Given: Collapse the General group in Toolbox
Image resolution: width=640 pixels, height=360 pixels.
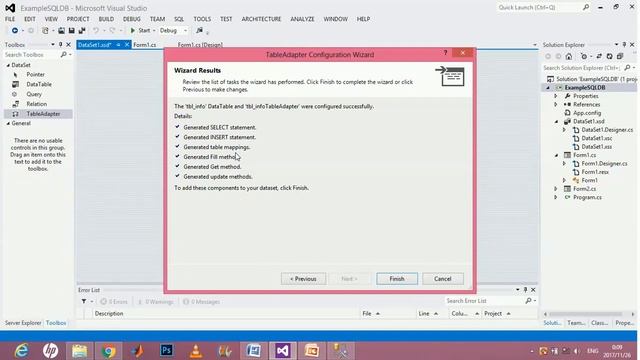Looking at the screenshot, I should point(8,123).
